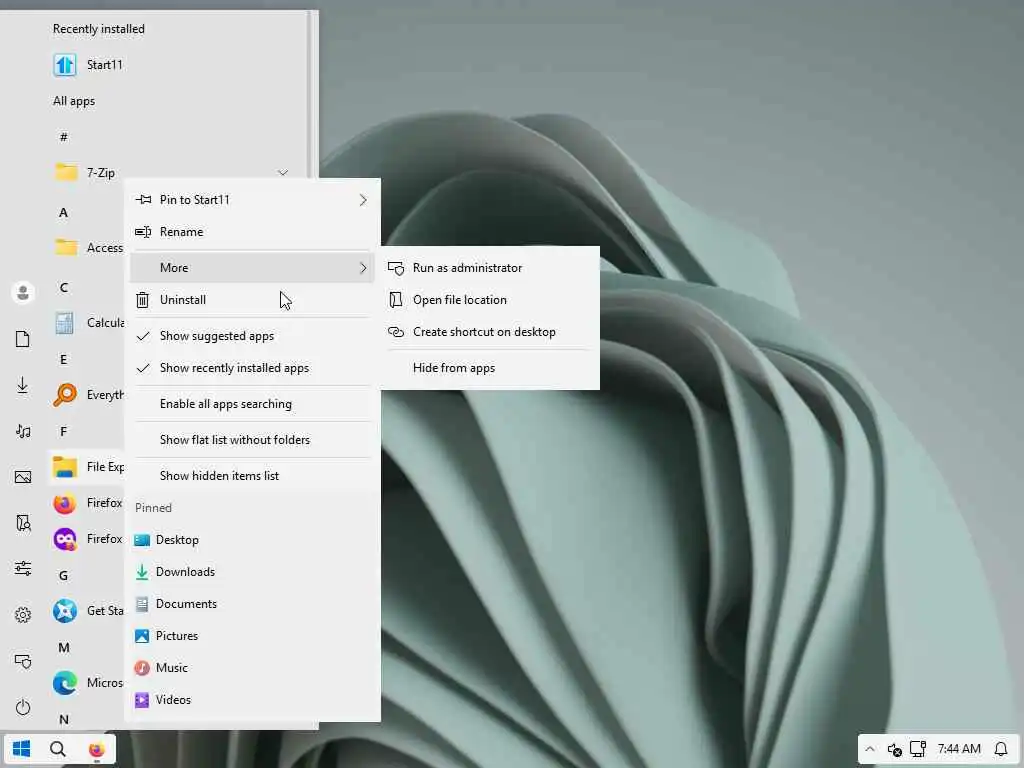
Task: Select Create shortcut on desktop
Action: click(490, 332)
